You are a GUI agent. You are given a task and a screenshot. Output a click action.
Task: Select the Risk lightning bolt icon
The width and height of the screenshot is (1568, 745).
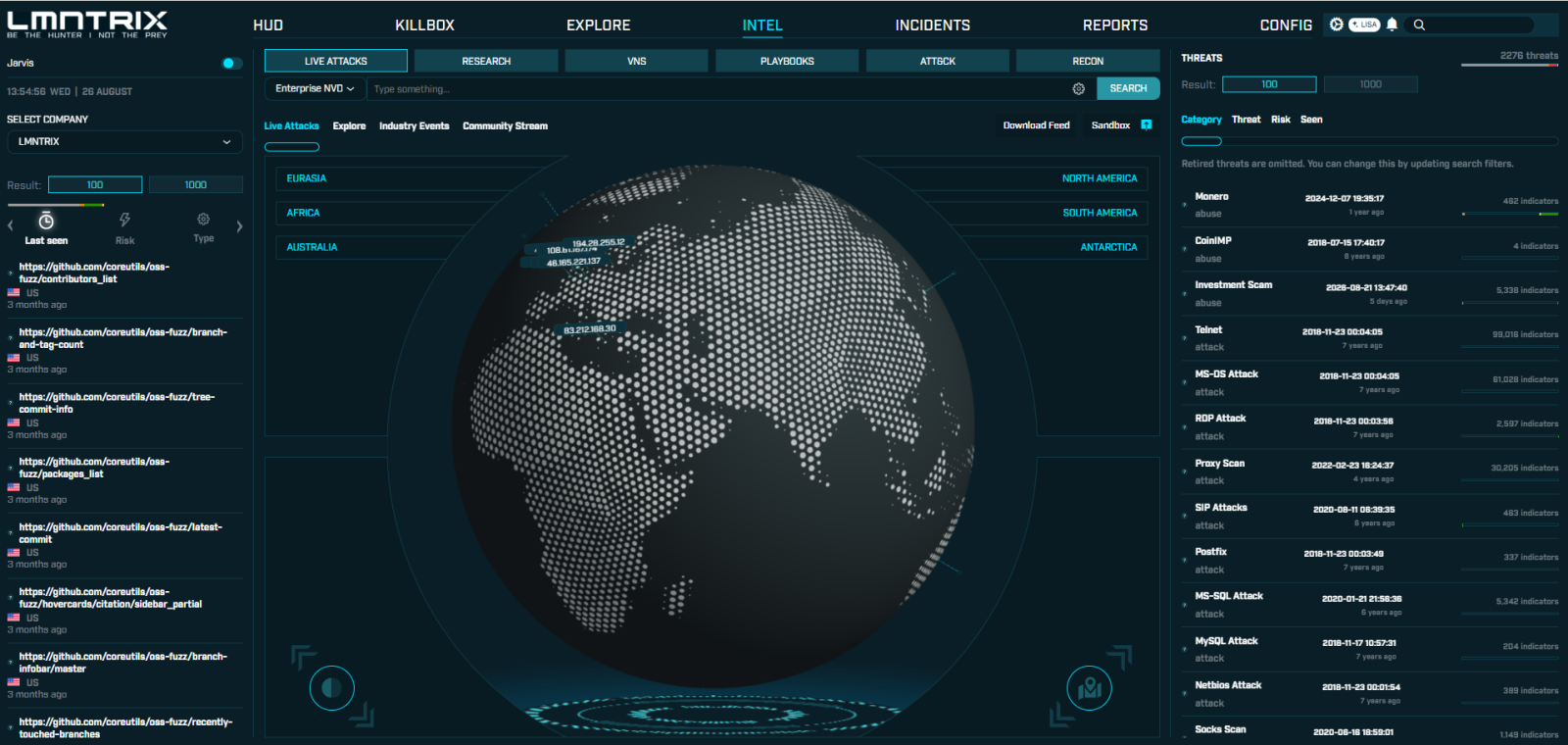point(124,220)
